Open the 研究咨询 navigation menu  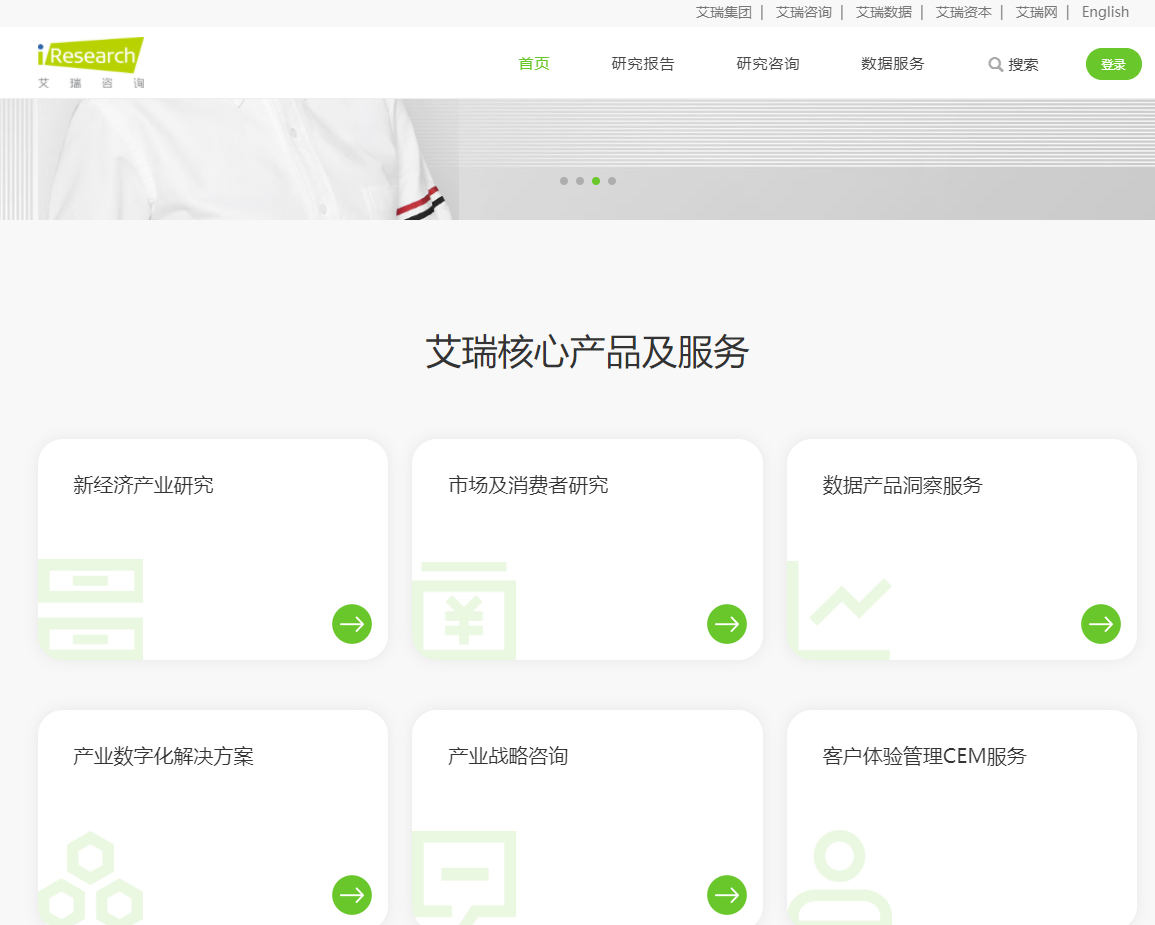pos(768,64)
